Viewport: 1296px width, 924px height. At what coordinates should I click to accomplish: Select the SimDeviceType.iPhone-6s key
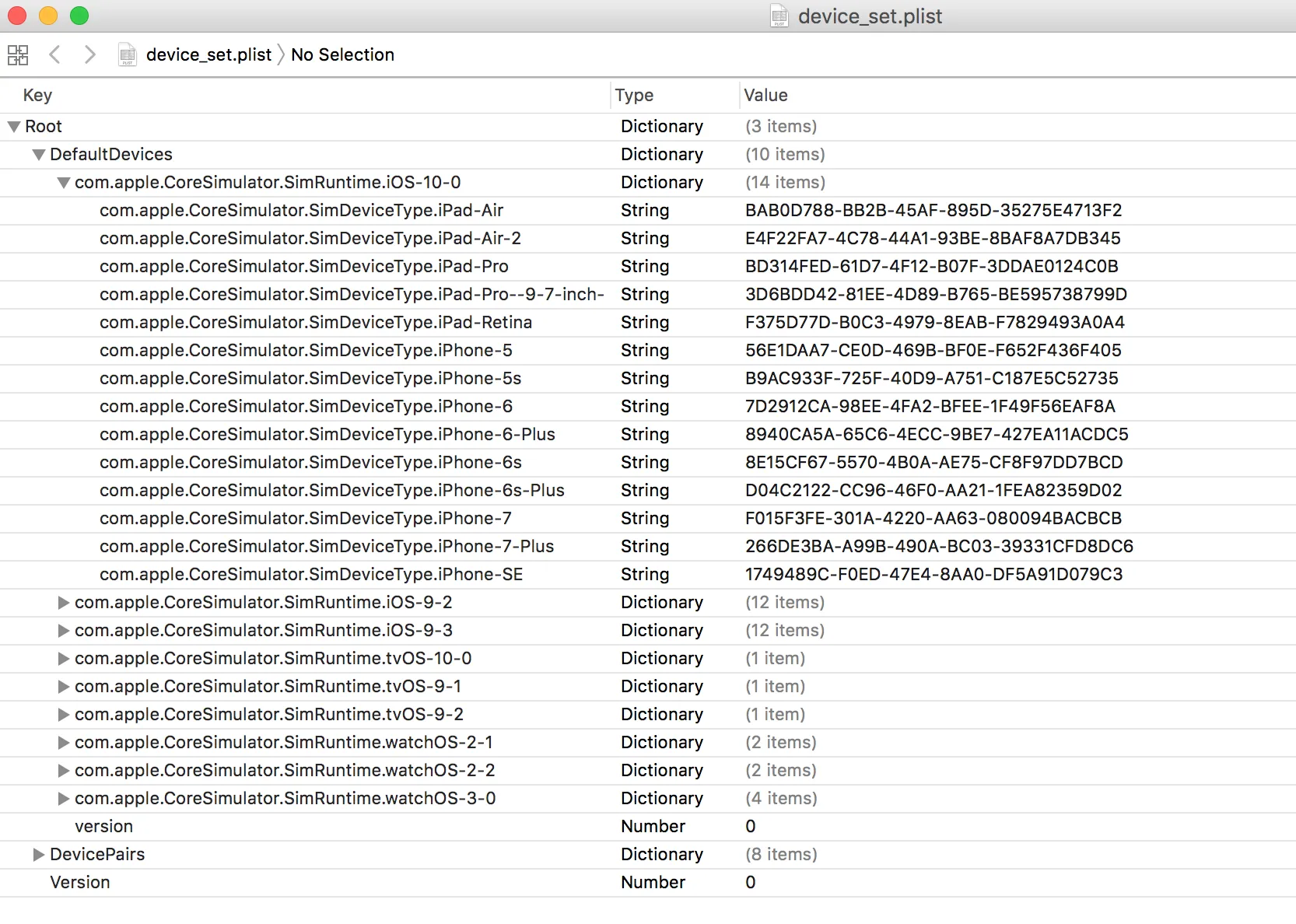[310, 462]
